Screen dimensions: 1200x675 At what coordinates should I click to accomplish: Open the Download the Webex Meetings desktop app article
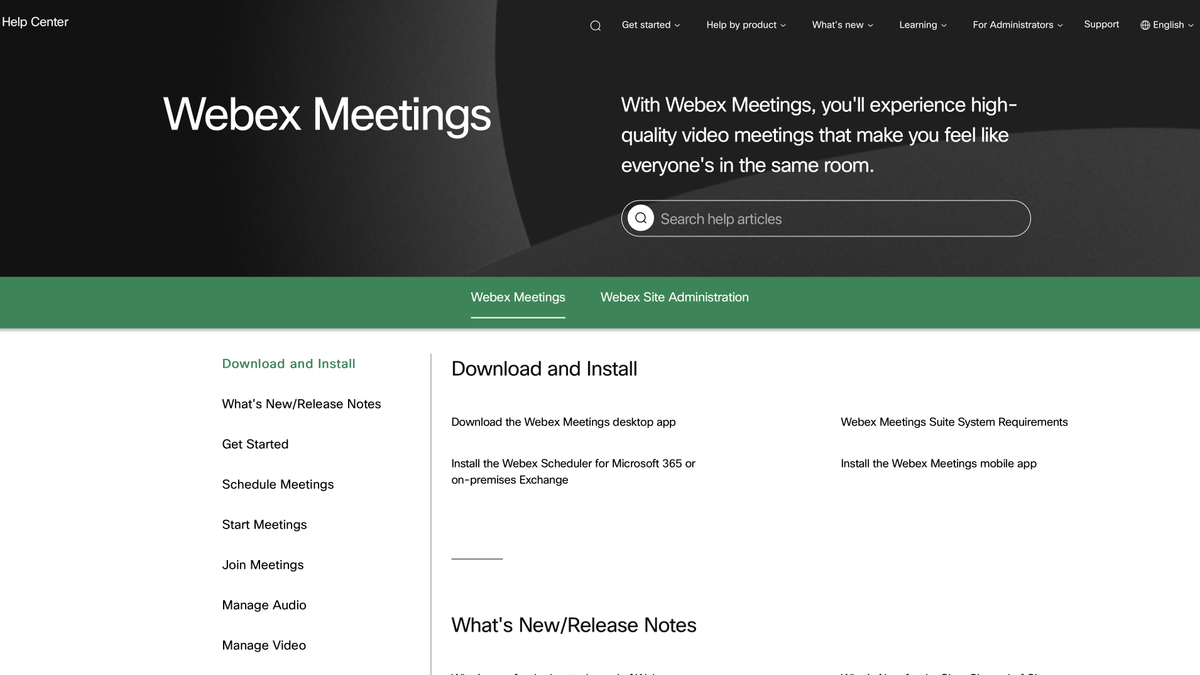pos(563,422)
